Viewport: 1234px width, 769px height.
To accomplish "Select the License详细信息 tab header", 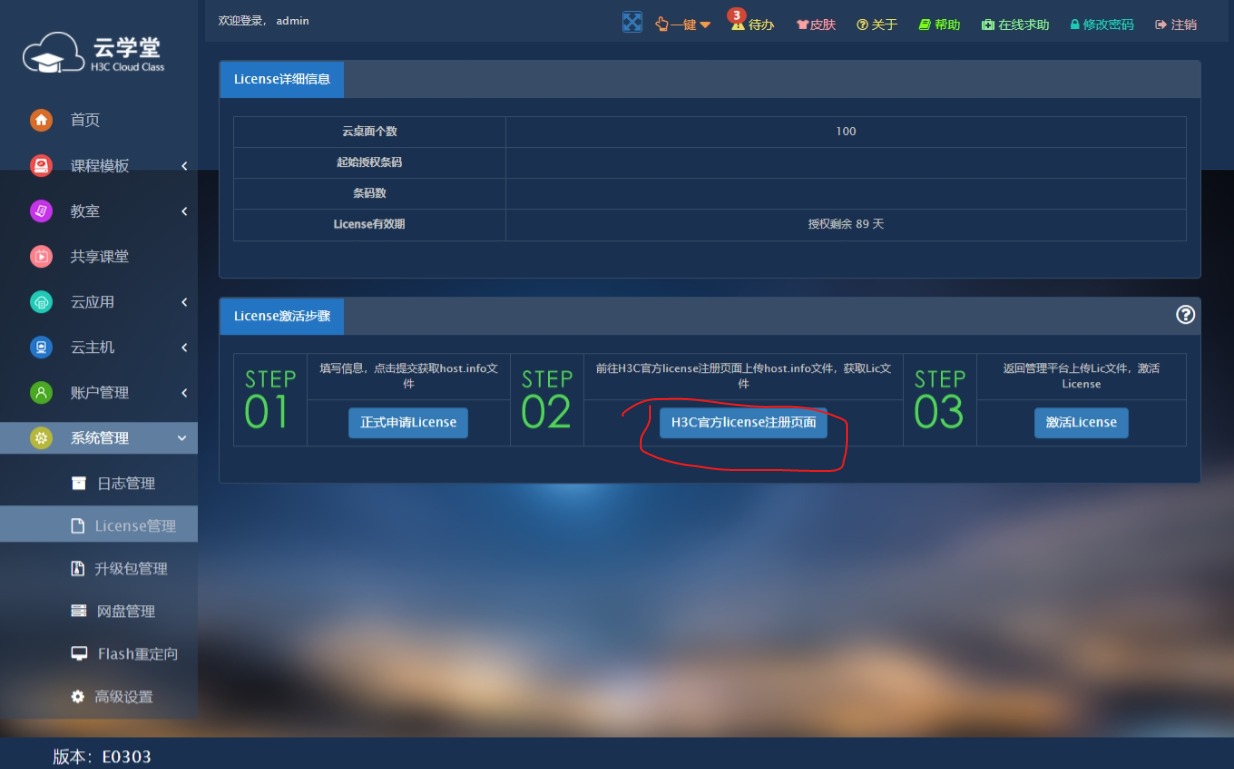I will pyautogui.click(x=282, y=79).
